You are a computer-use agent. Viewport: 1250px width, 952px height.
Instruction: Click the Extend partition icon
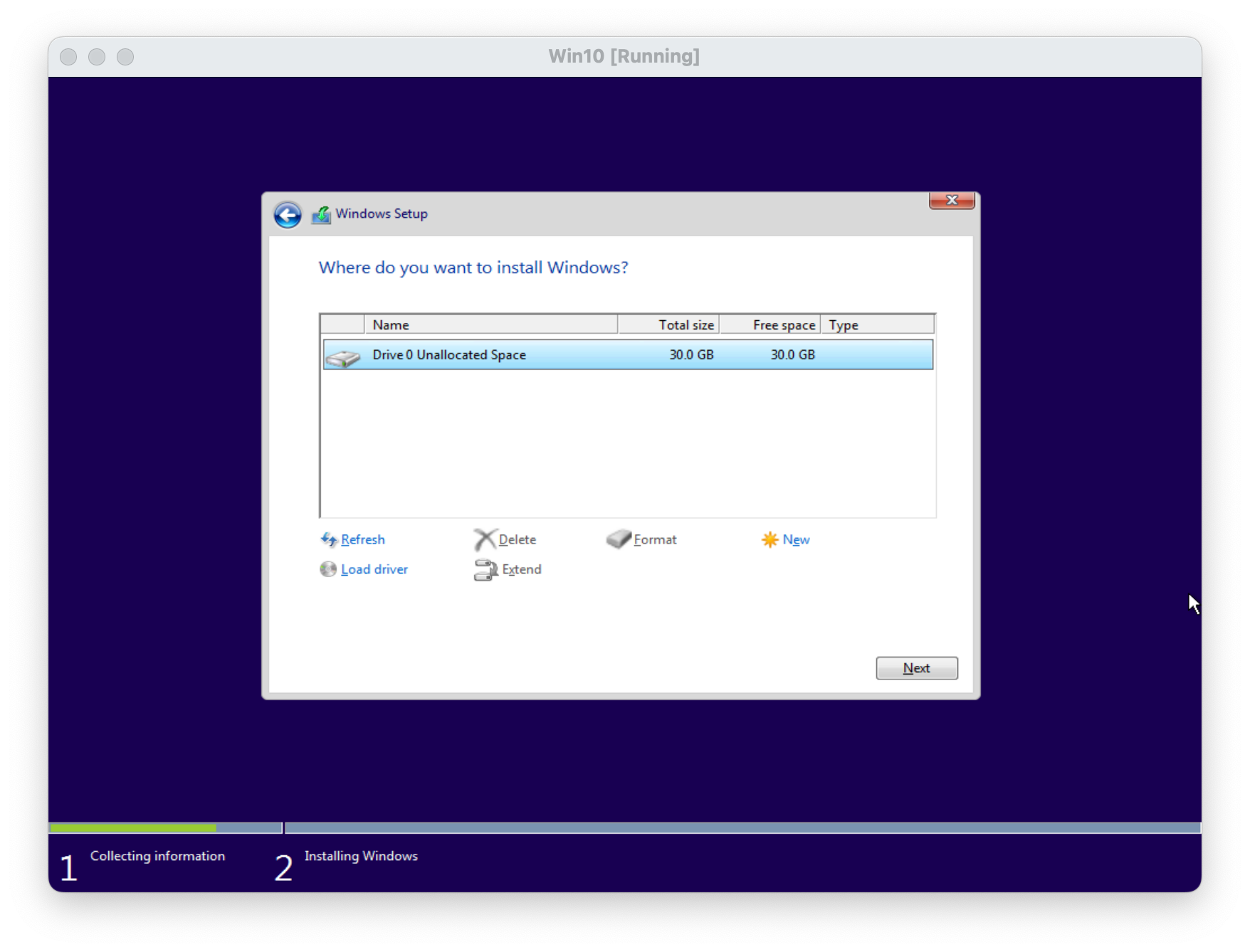coord(485,570)
